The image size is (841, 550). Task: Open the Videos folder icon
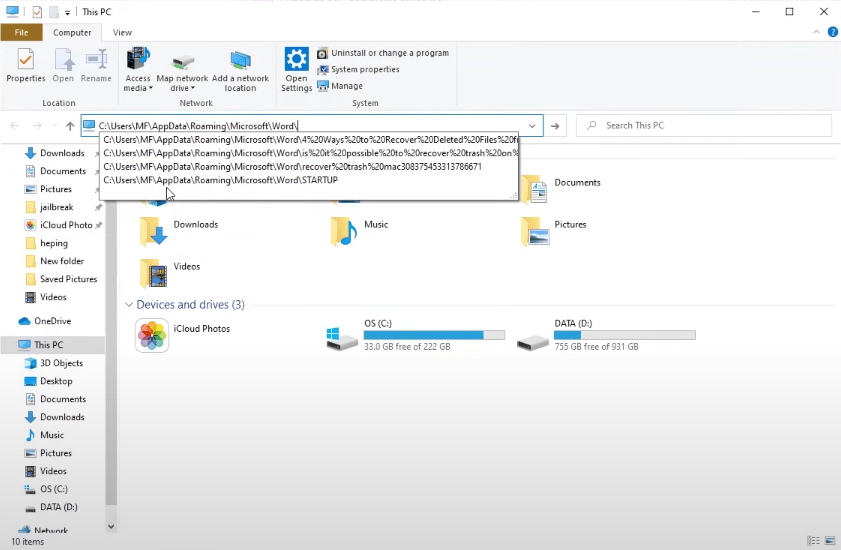coord(153,273)
